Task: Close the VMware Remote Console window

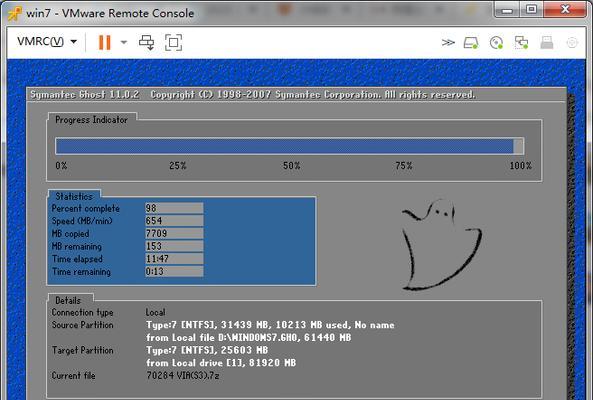Action: coord(565,9)
